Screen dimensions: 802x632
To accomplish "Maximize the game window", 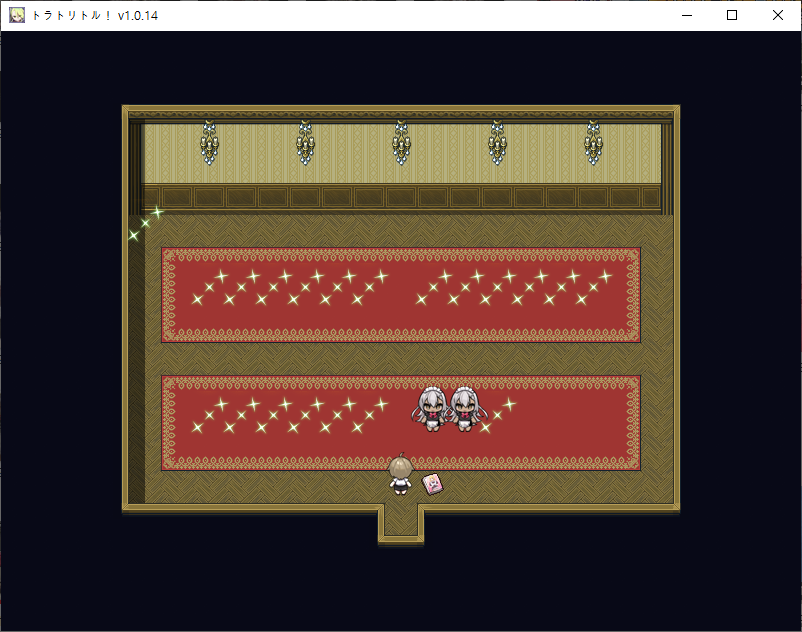I will point(732,15).
